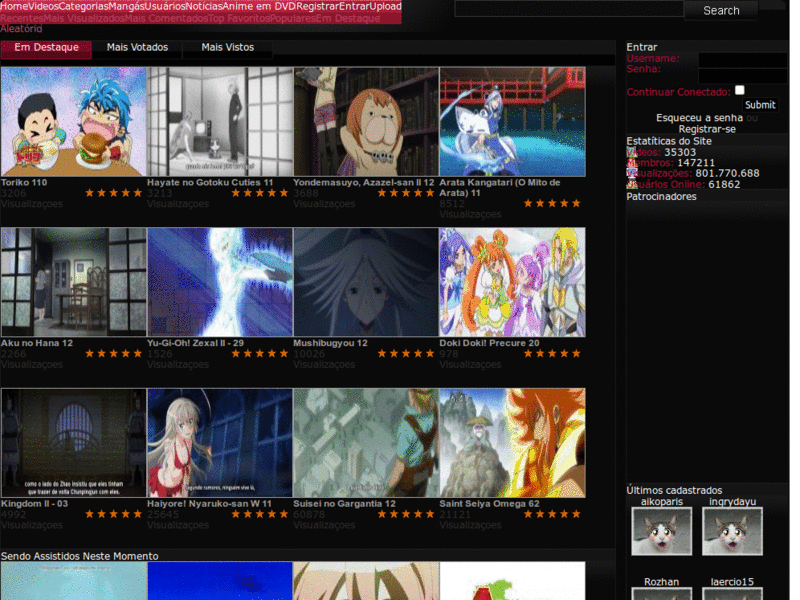Open the Mushibugyou 12 thumbnail
800x600 pixels.
(366, 282)
